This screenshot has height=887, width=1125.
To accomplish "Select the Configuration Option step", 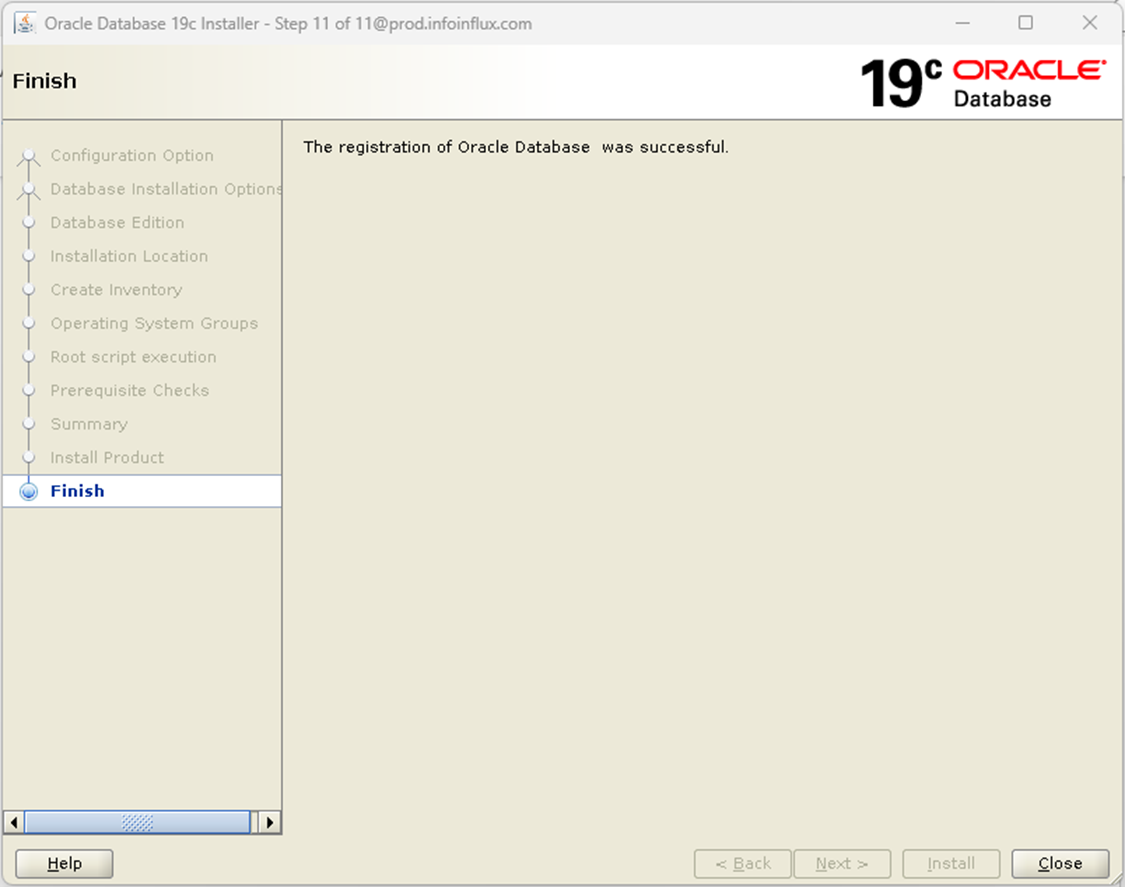I will coord(131,156).
